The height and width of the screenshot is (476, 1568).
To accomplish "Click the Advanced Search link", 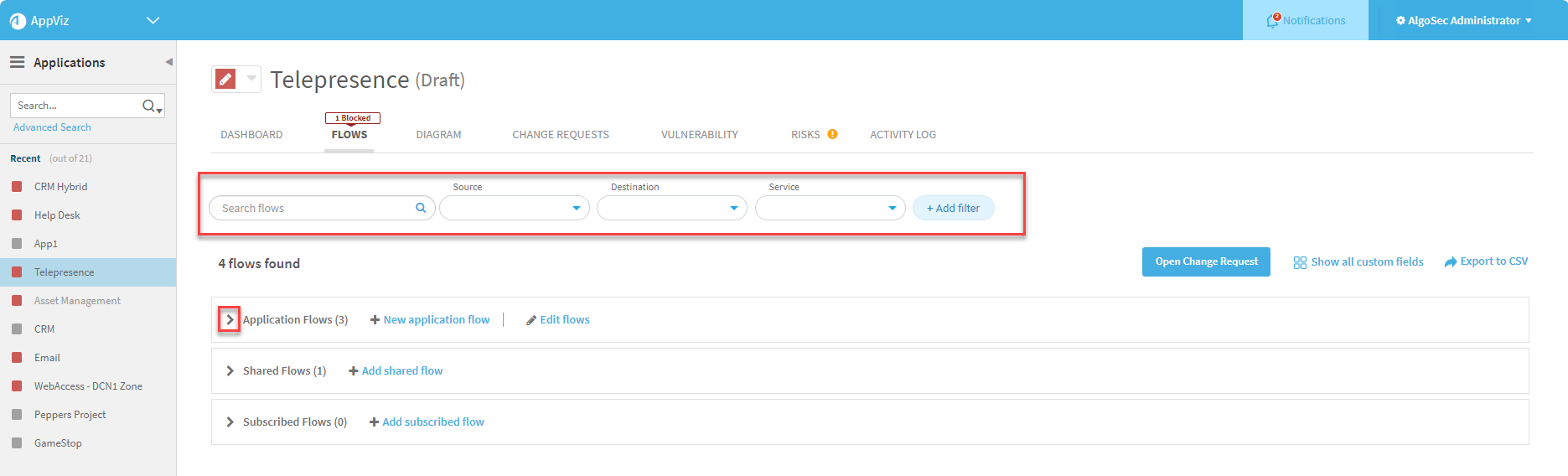I will click(52, 127).
